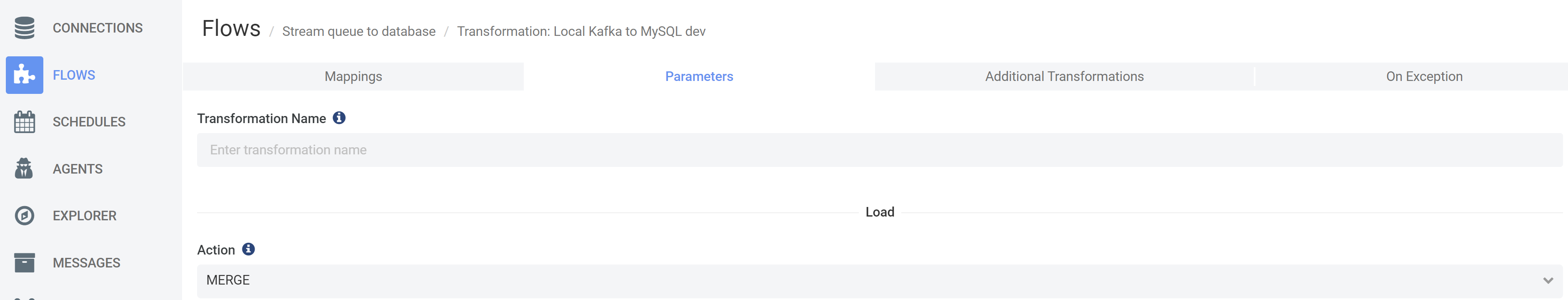The image size is (1568, 300).
Task: Expand Action list via chevron arrow
Action: click(1548, 281)
